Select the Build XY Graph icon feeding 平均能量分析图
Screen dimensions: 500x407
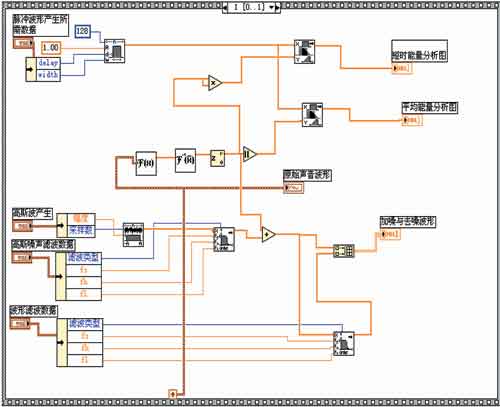(312, 115)
